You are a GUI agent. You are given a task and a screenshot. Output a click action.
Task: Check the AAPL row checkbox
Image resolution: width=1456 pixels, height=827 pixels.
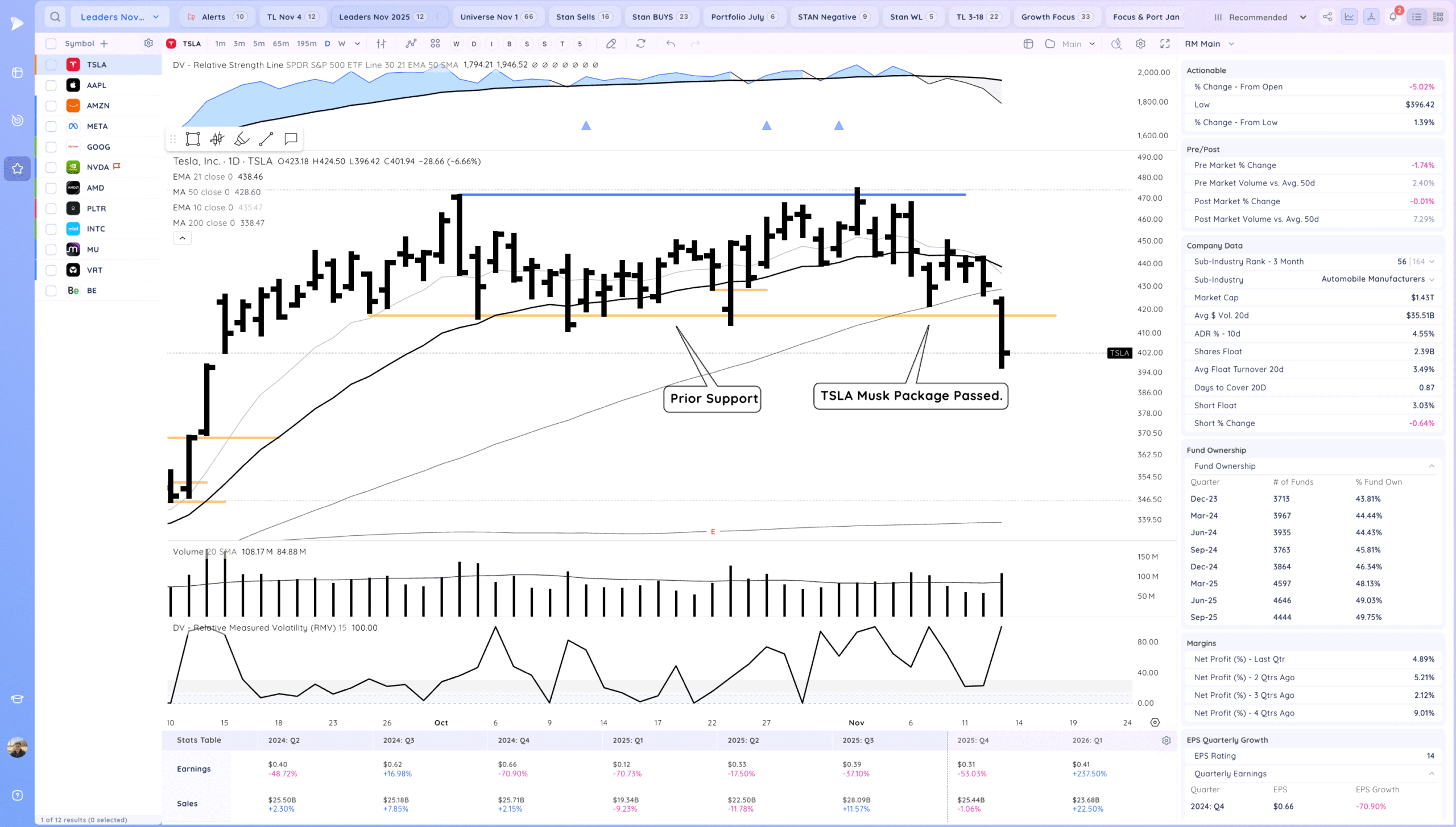(x=51, y=85)
